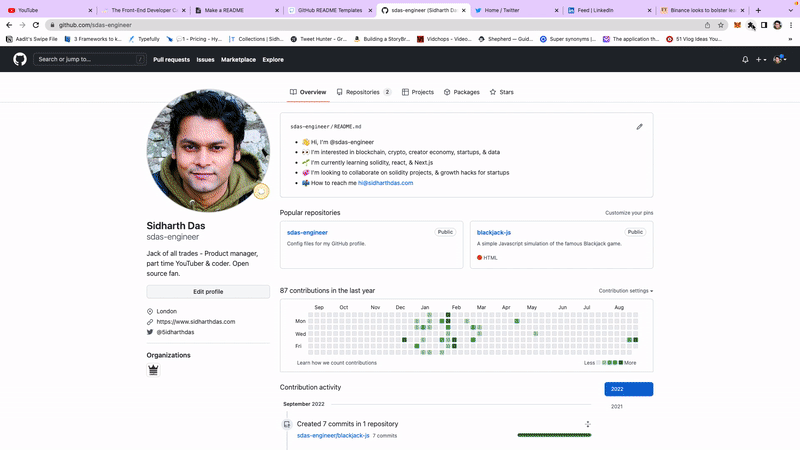
Task: Open the Overview profile tab
Action: coord(308,92)
